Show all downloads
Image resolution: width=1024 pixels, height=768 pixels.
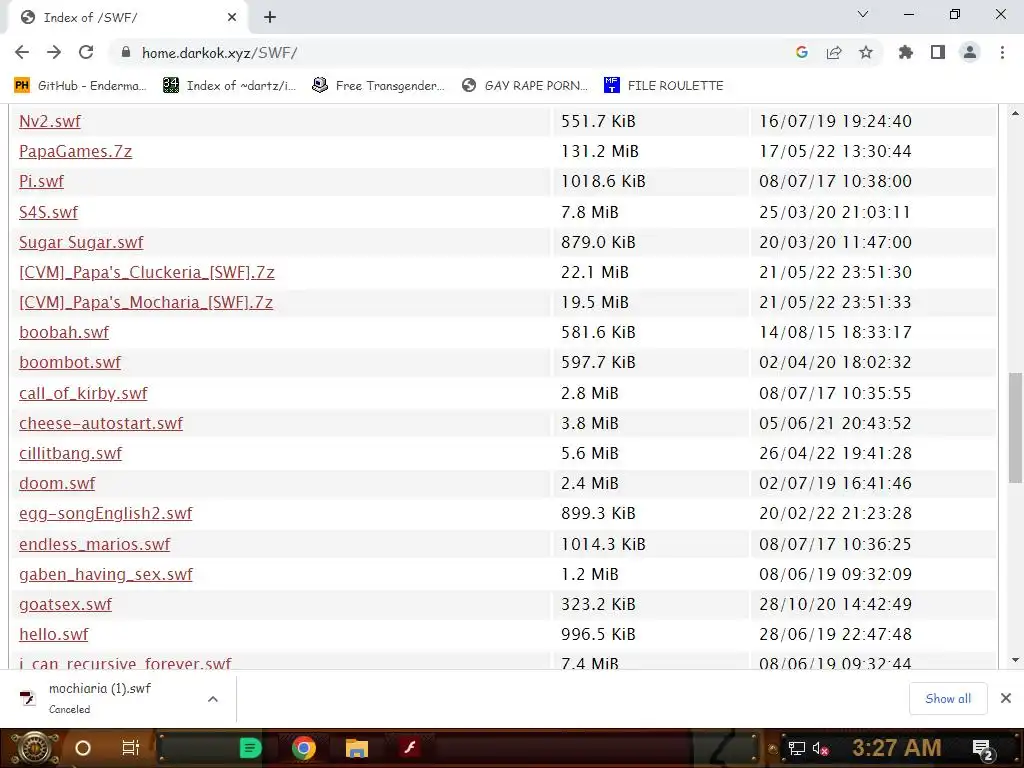(x=948, y=698)
